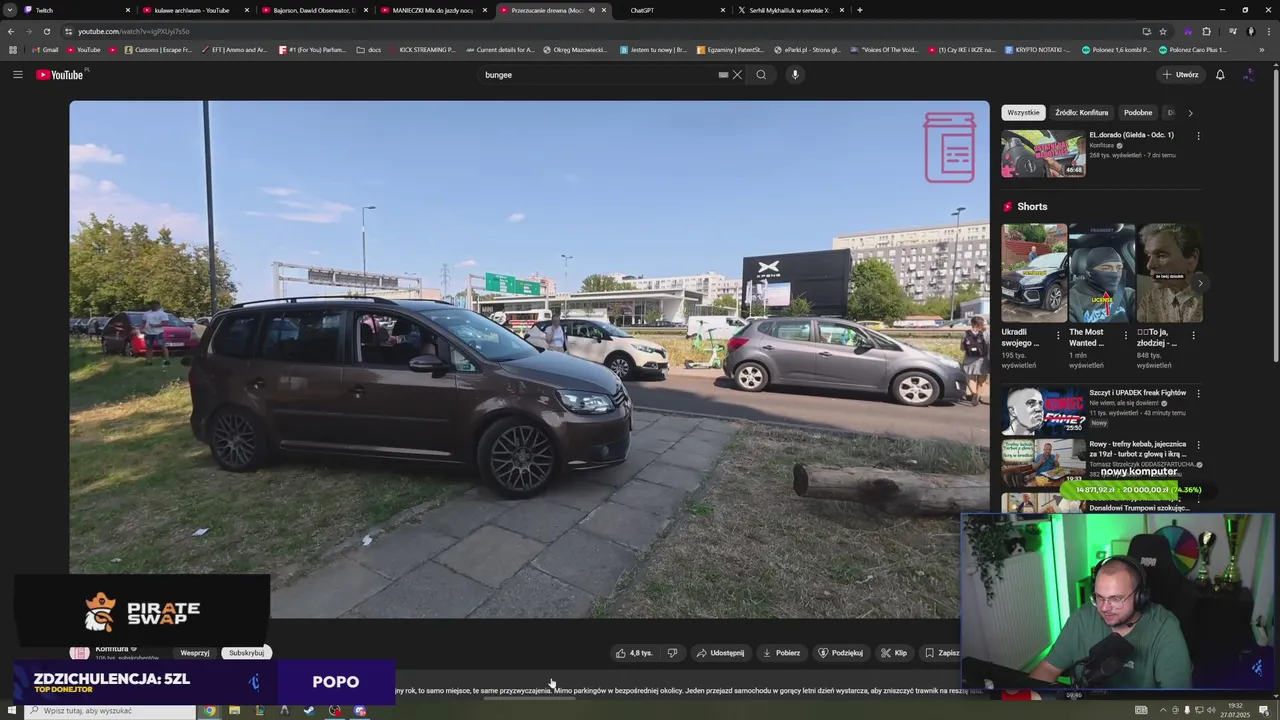The image size is (1280, 720).
Task: Click the YouTube logo home link
Action: click(x=62, y=75)
